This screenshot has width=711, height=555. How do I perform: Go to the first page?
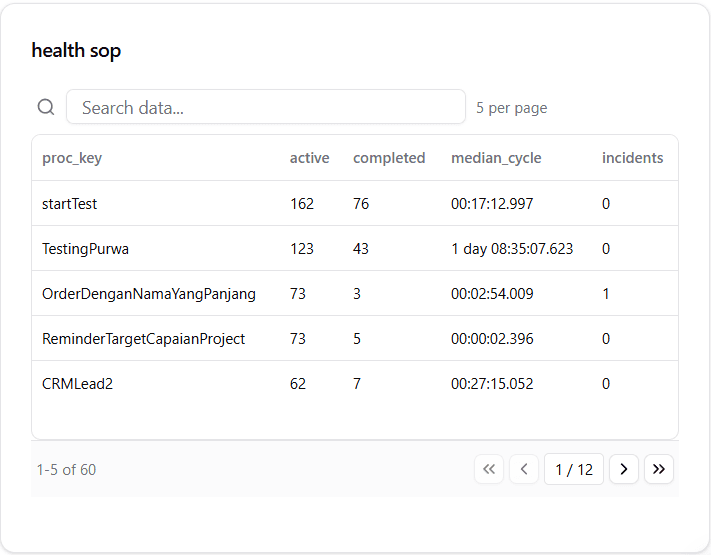coord(489,469)
